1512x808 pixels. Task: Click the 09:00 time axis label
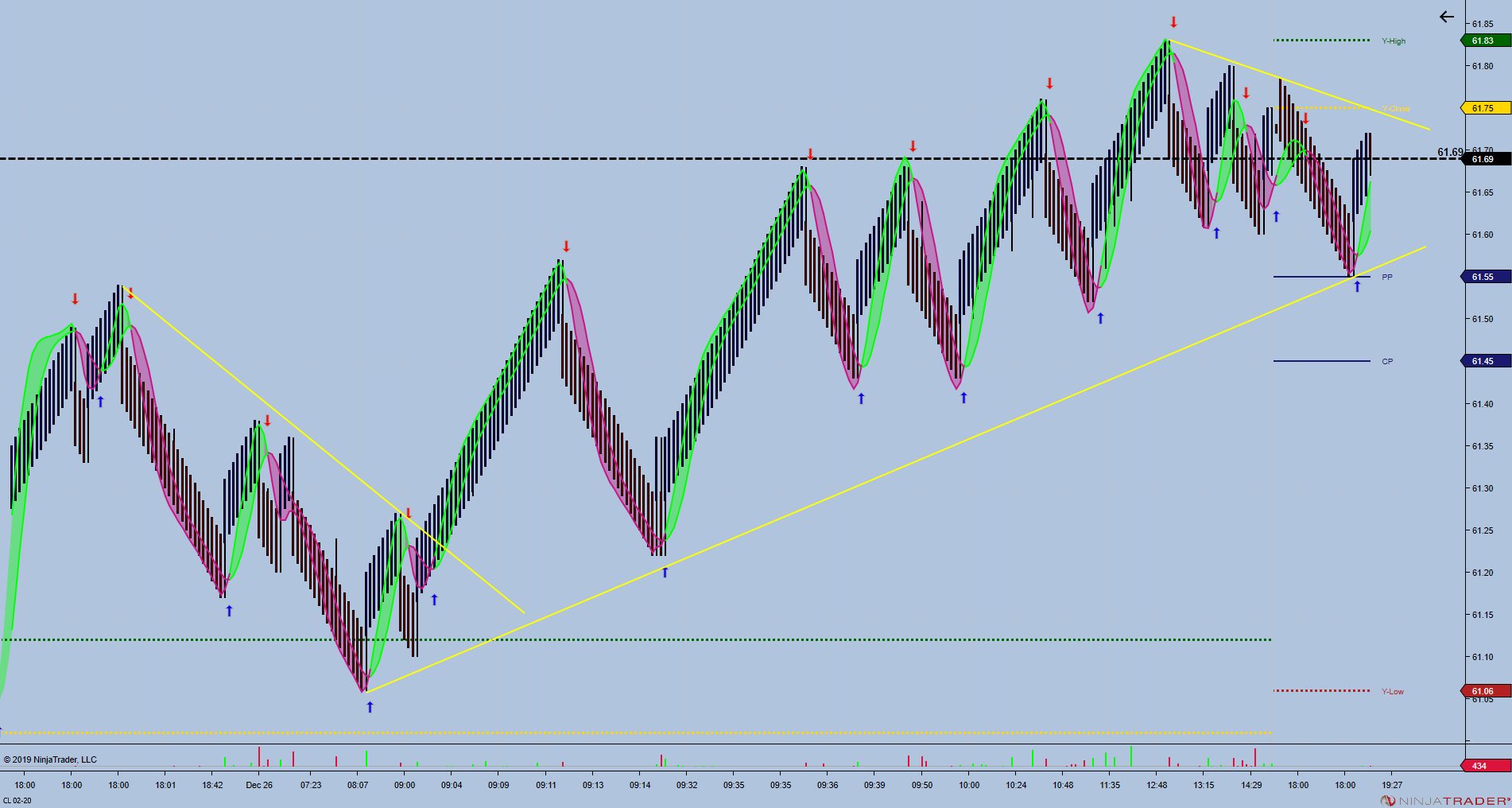point(405,785)
